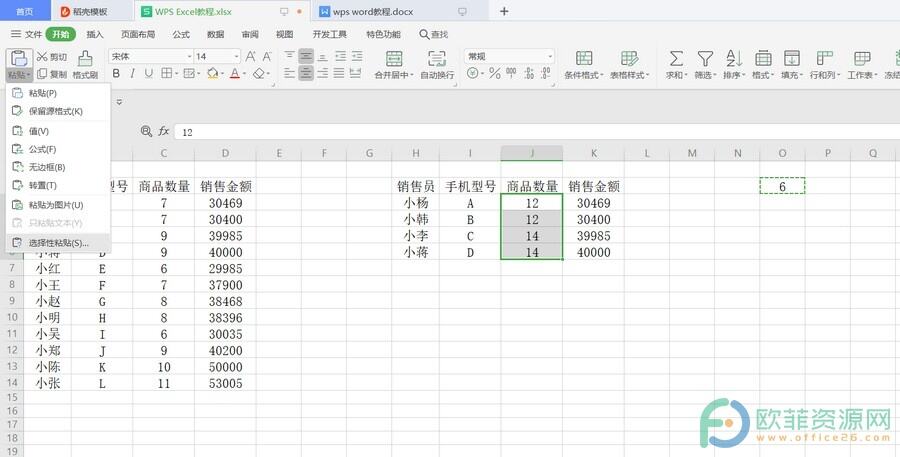Viewport: 900px width, 457px height.
Task: Click the Copy (复制) button
Action: [x=52, y=74]
